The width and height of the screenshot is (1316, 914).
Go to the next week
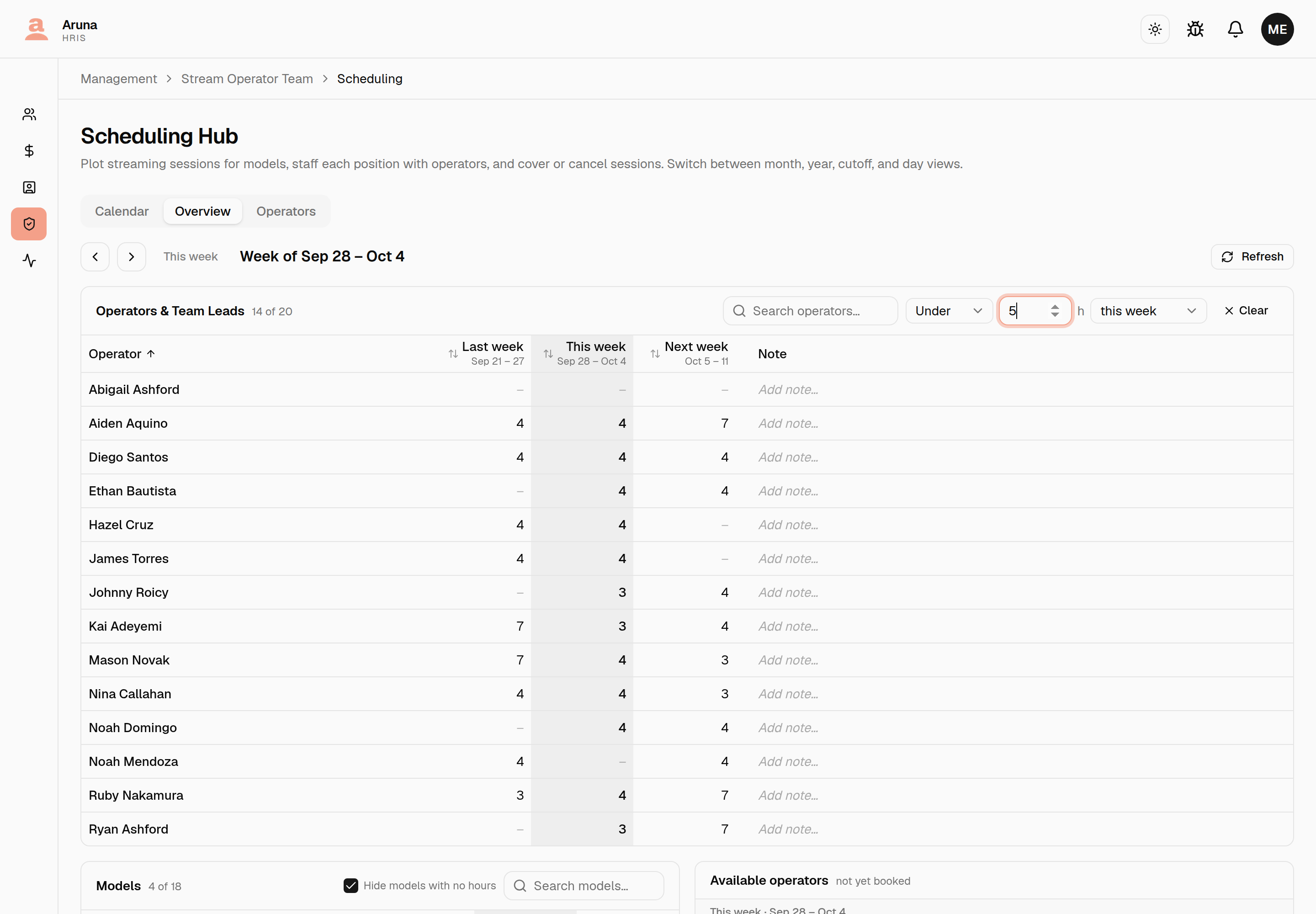[x=132, y=256]
